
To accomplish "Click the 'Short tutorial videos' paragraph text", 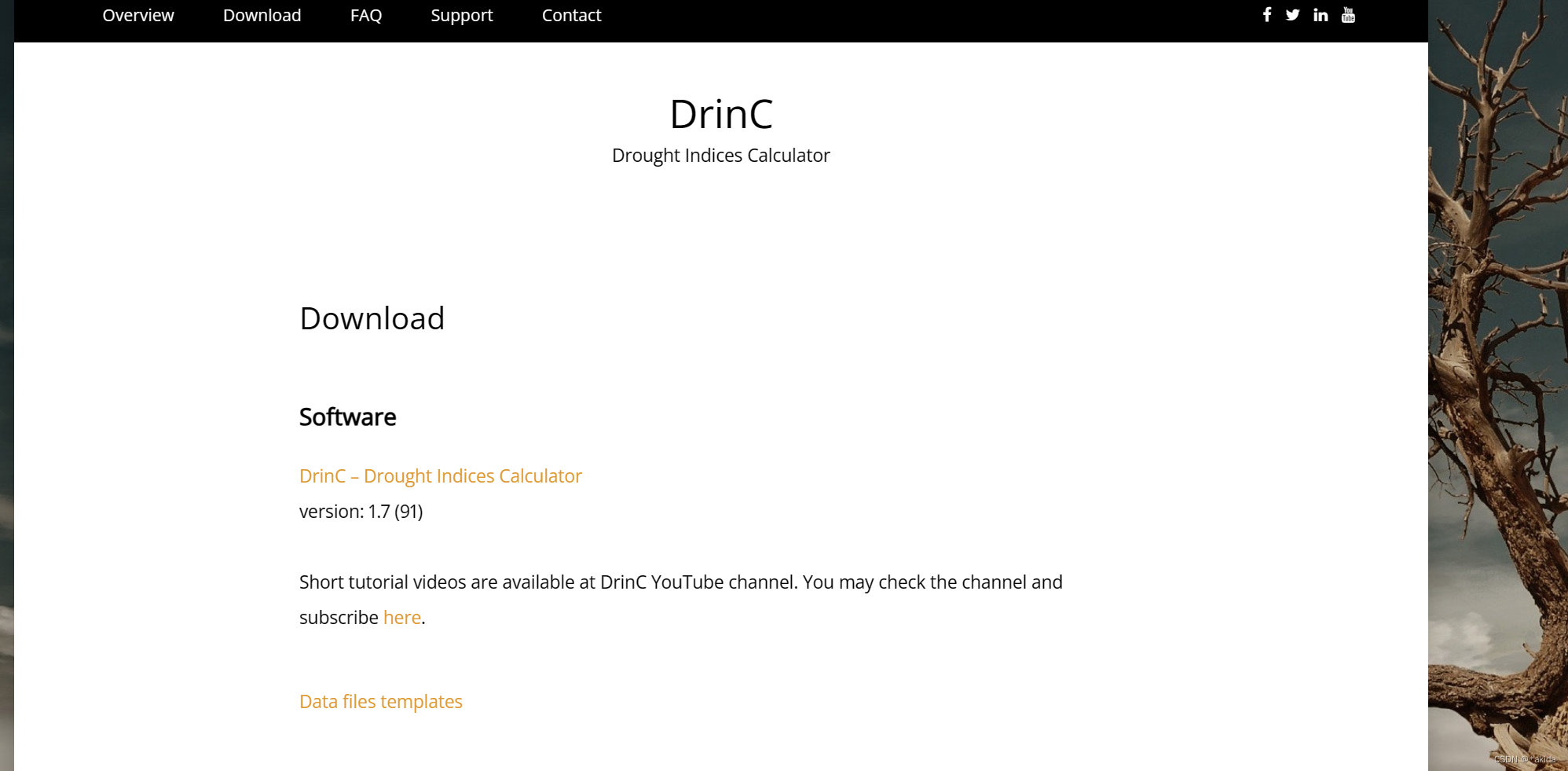I will 681,600.
